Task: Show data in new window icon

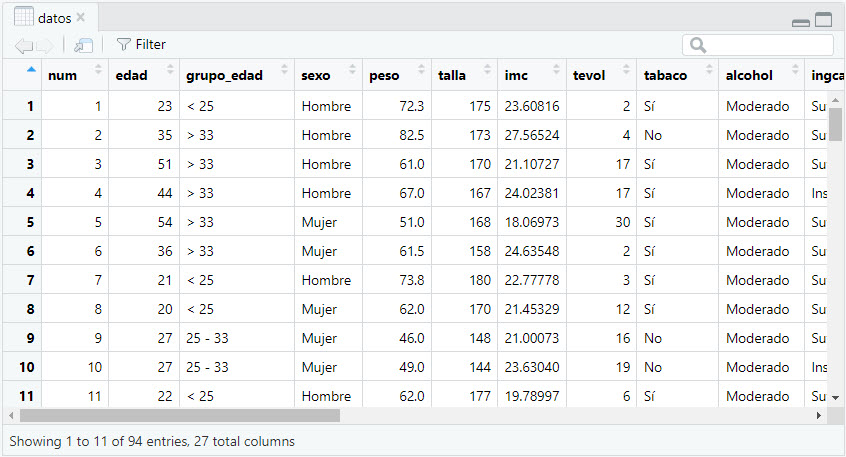Action: coord(83,45)
